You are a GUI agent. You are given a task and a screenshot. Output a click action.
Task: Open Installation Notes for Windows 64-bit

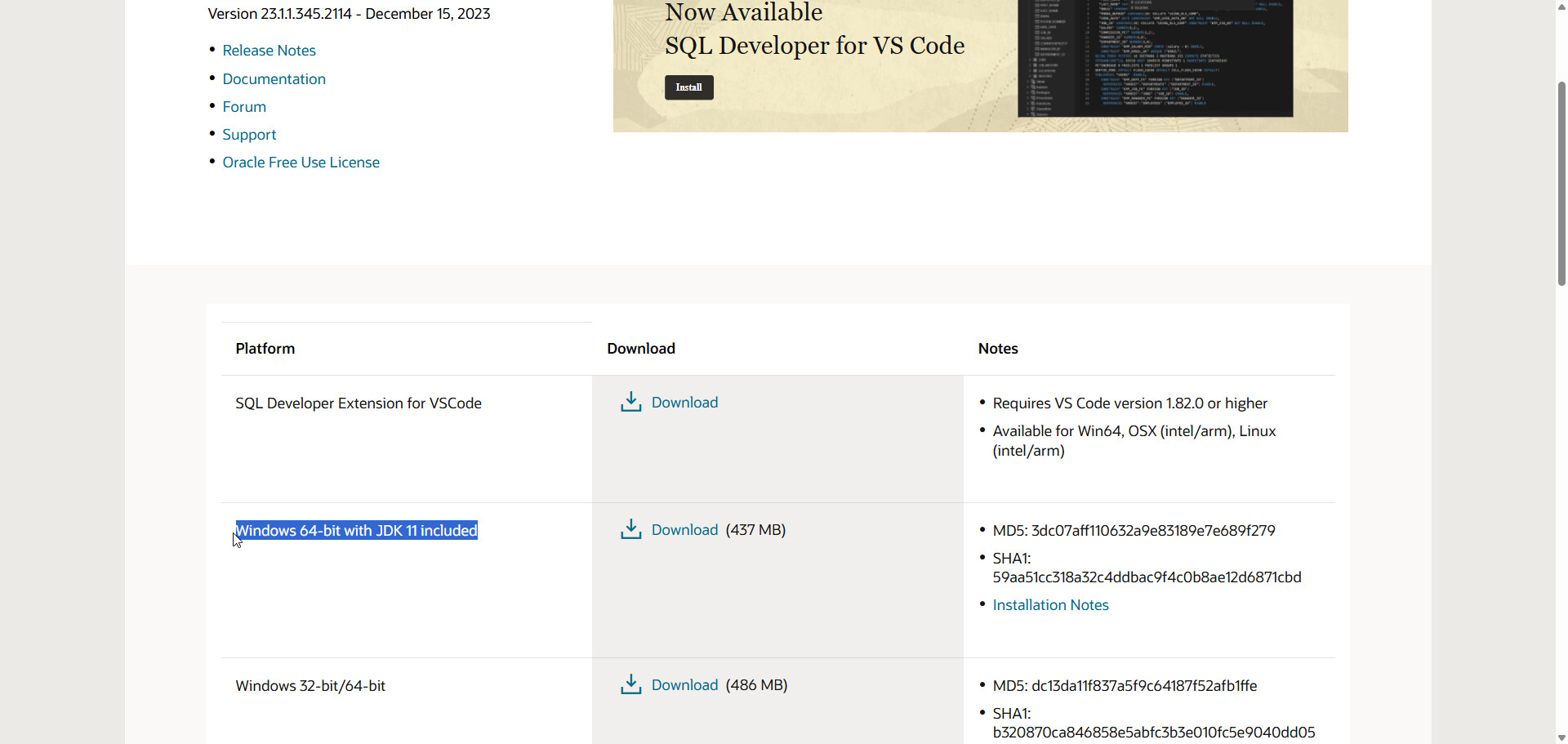coord(1050,605)
